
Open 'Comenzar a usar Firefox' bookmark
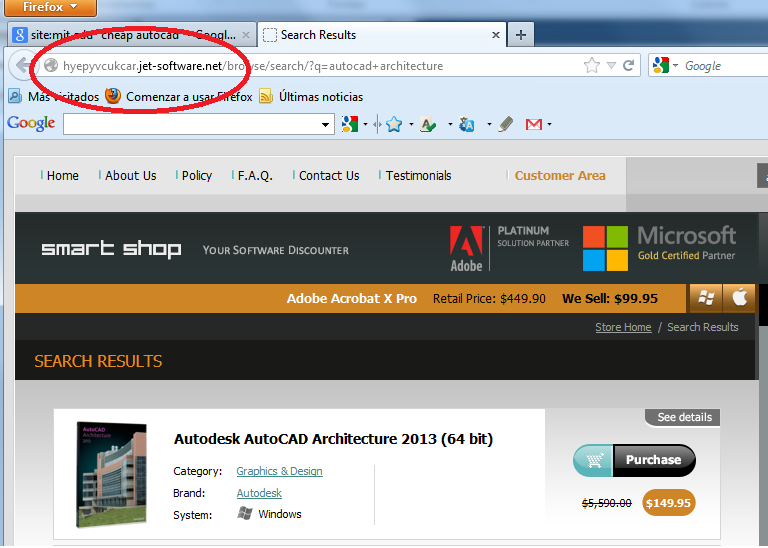point(179,96)
